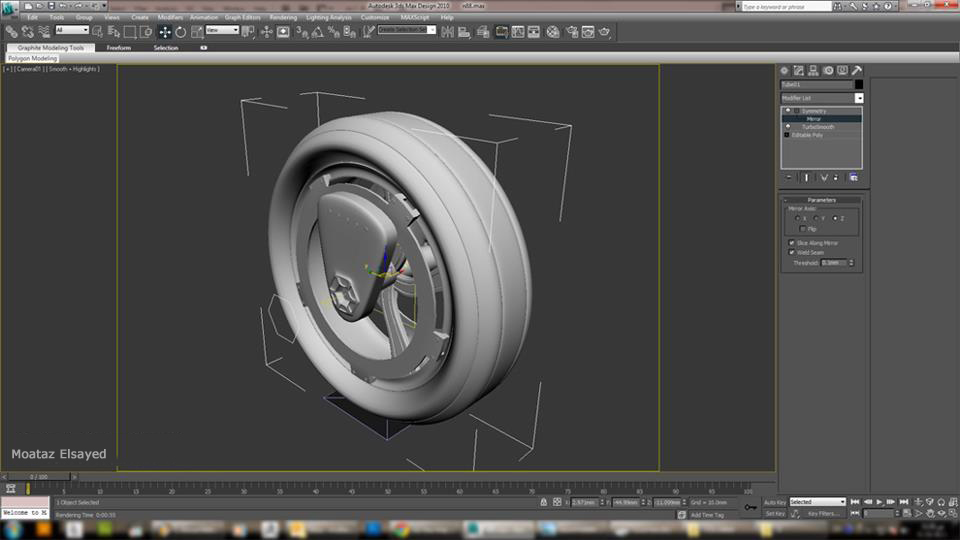The height and width of the screenshot is (540, 960).
Task: Choose Rectangular Selection Region tool
Action: pyautogui.click(x=130, y=32)
